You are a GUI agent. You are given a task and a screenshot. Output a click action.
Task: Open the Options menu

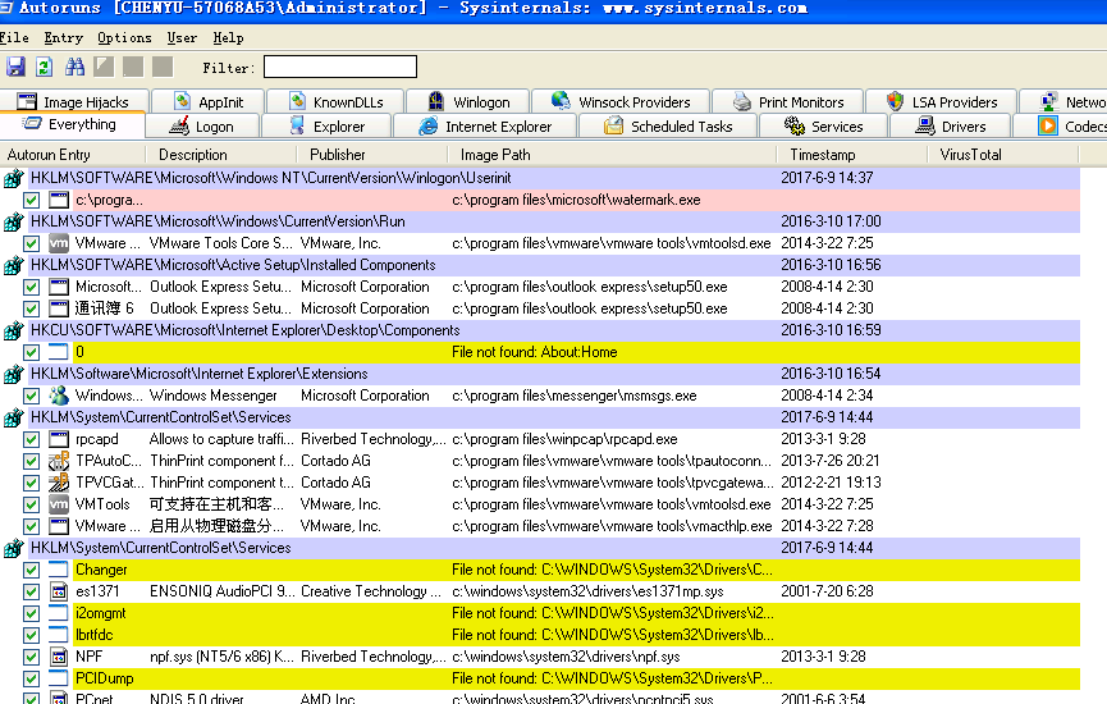(x=124, y=38)
